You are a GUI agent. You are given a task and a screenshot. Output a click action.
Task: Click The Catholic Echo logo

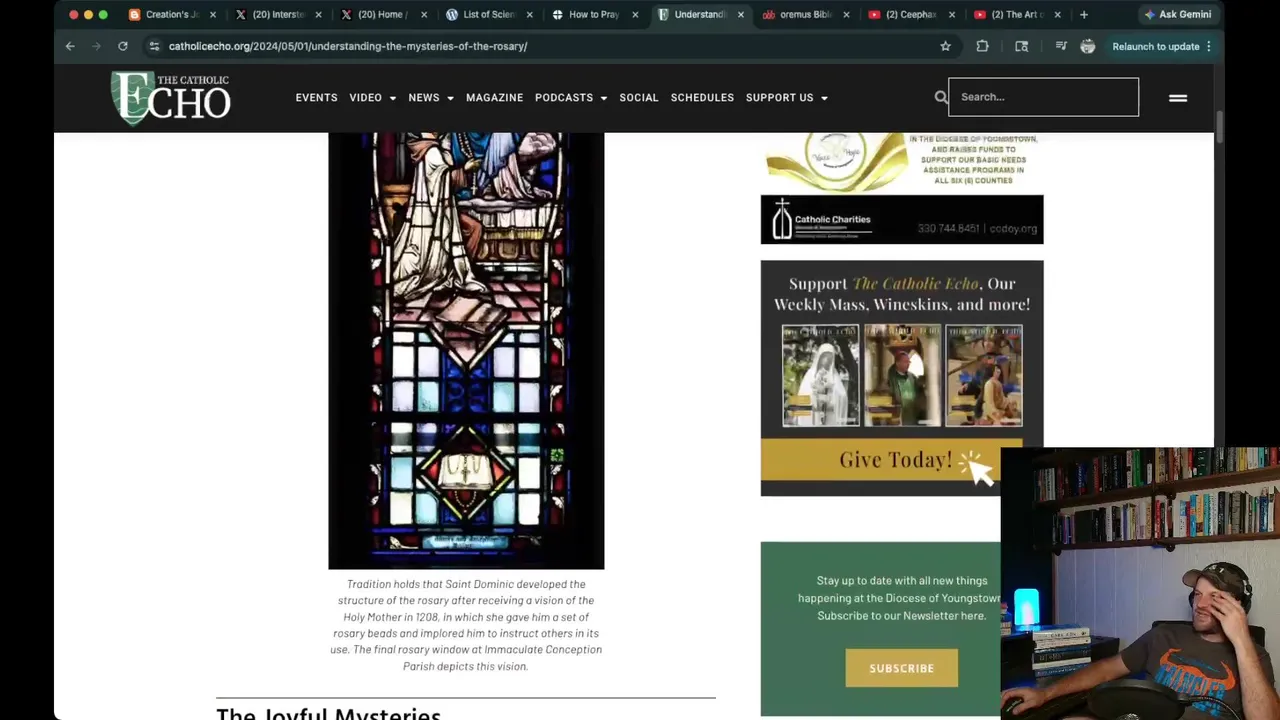pos(171,97)
